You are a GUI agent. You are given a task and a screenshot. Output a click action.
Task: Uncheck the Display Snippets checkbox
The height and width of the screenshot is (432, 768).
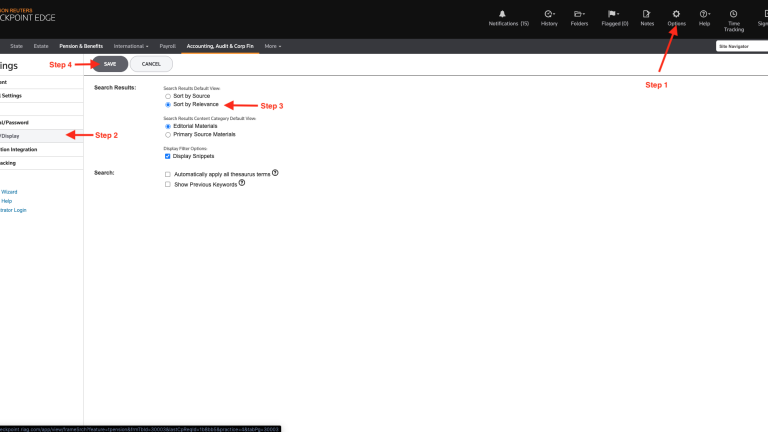pos(168,156)
